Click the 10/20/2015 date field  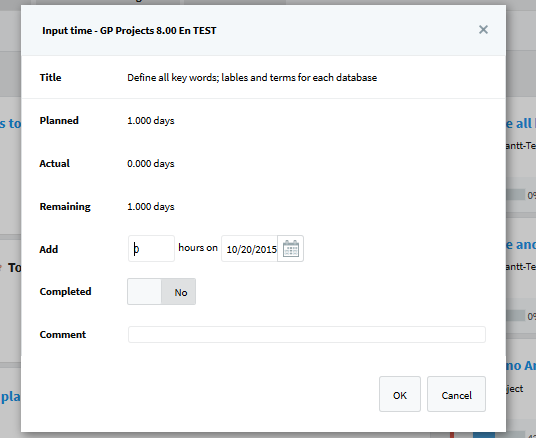250,249
